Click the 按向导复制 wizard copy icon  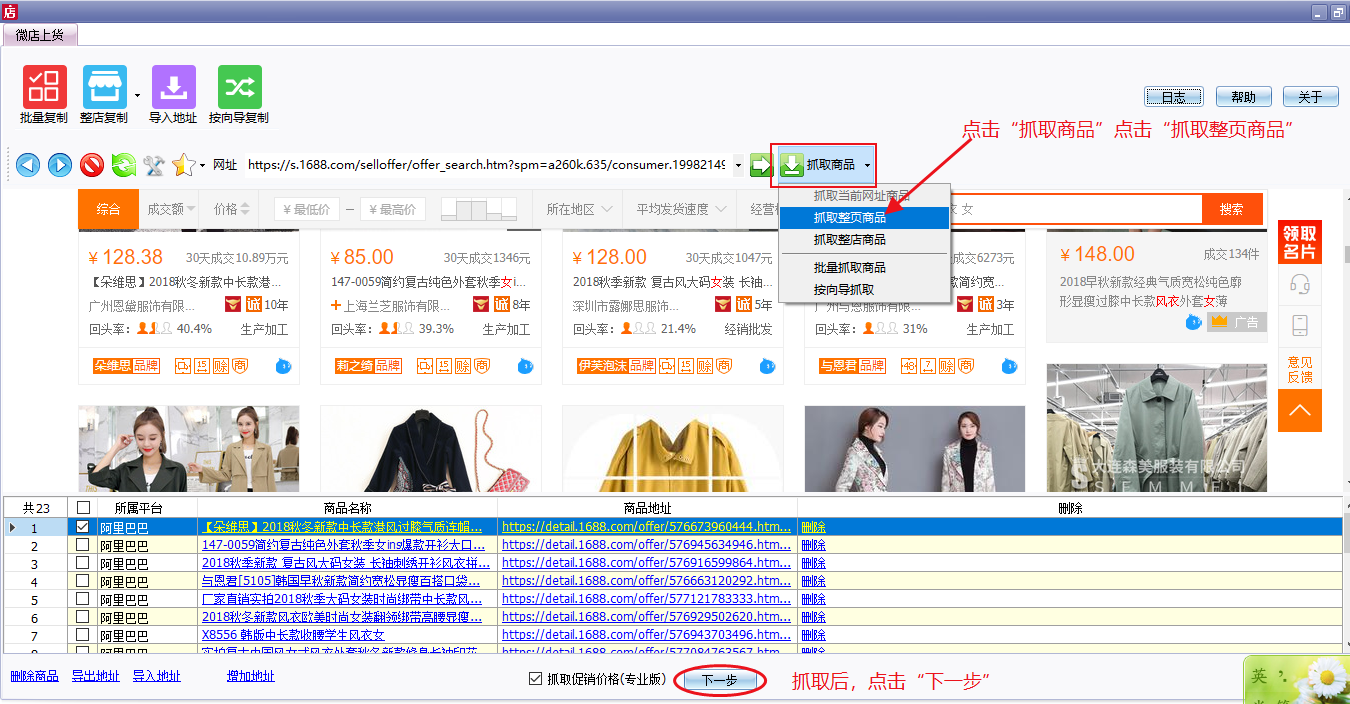239,88
